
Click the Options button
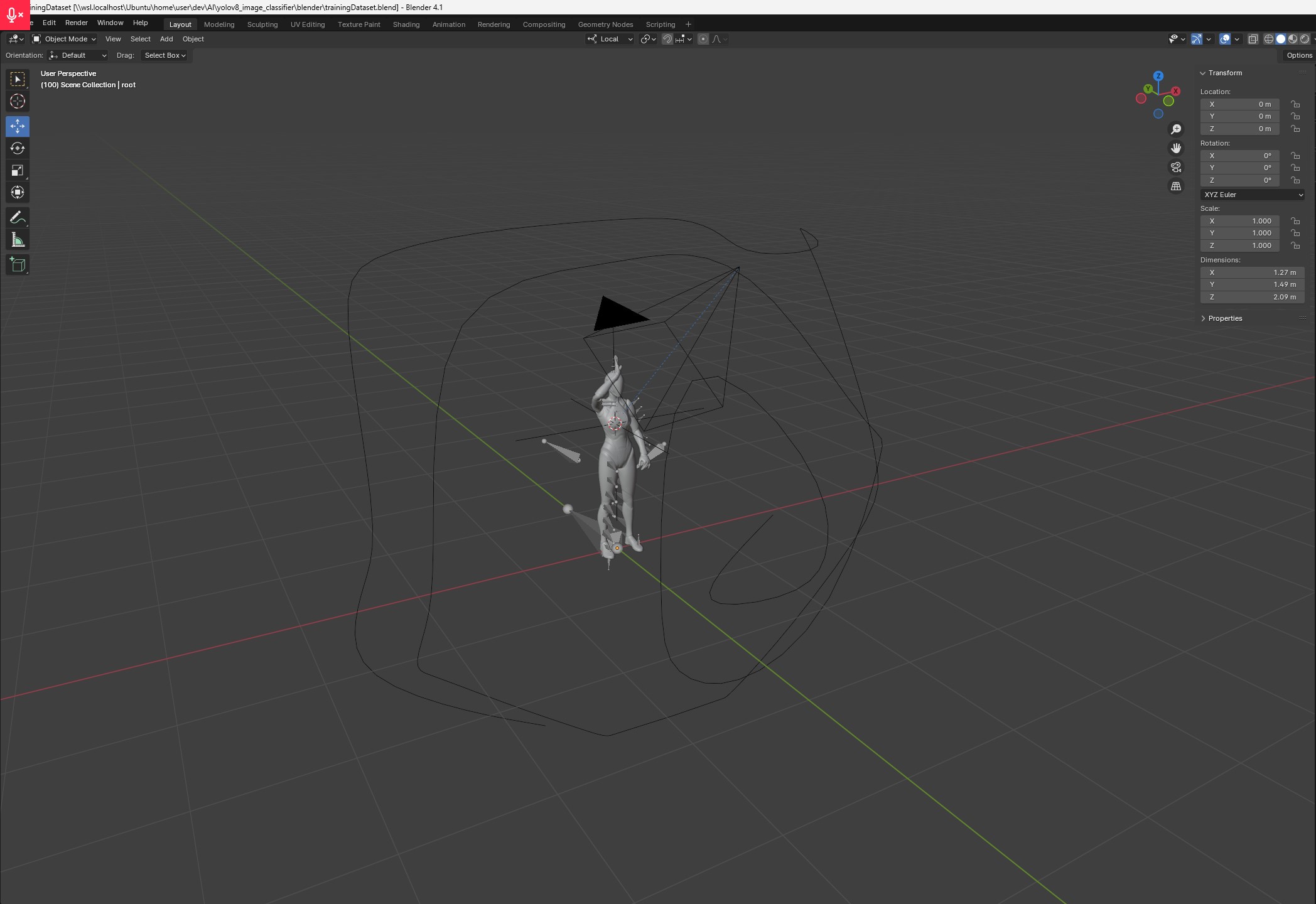1298,55
